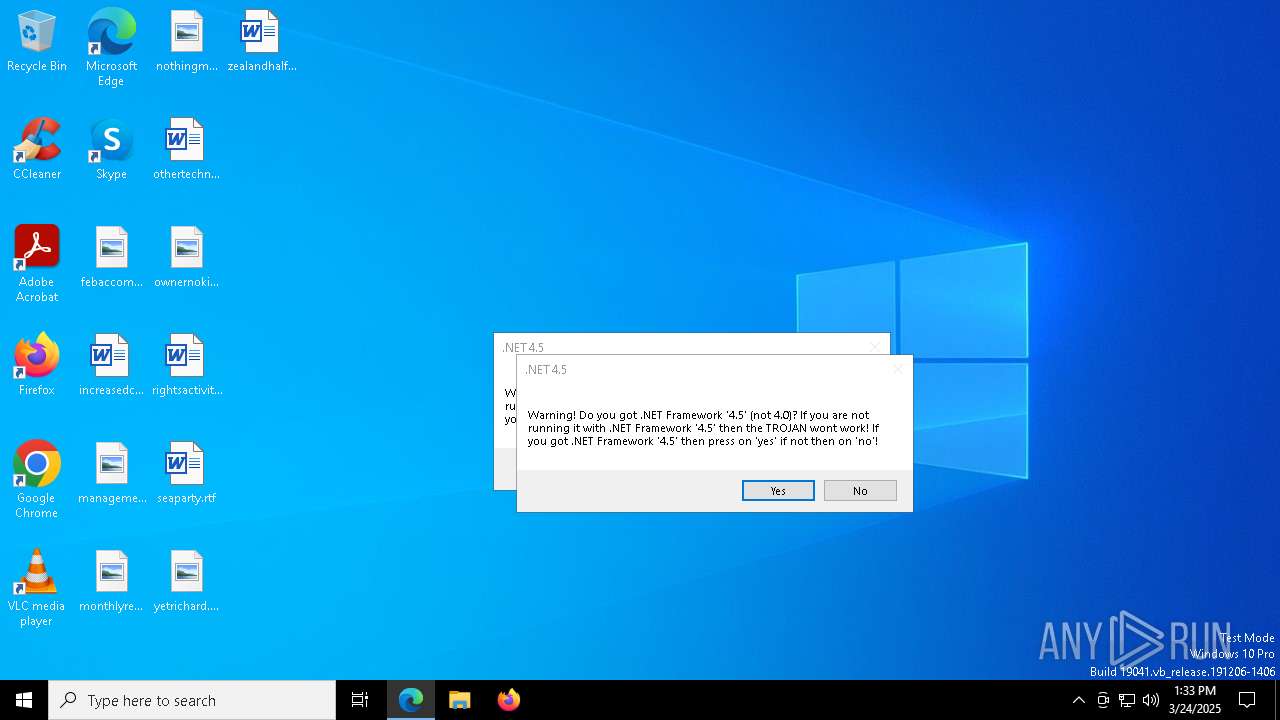Select the Skype desktop shortcut

111,150
